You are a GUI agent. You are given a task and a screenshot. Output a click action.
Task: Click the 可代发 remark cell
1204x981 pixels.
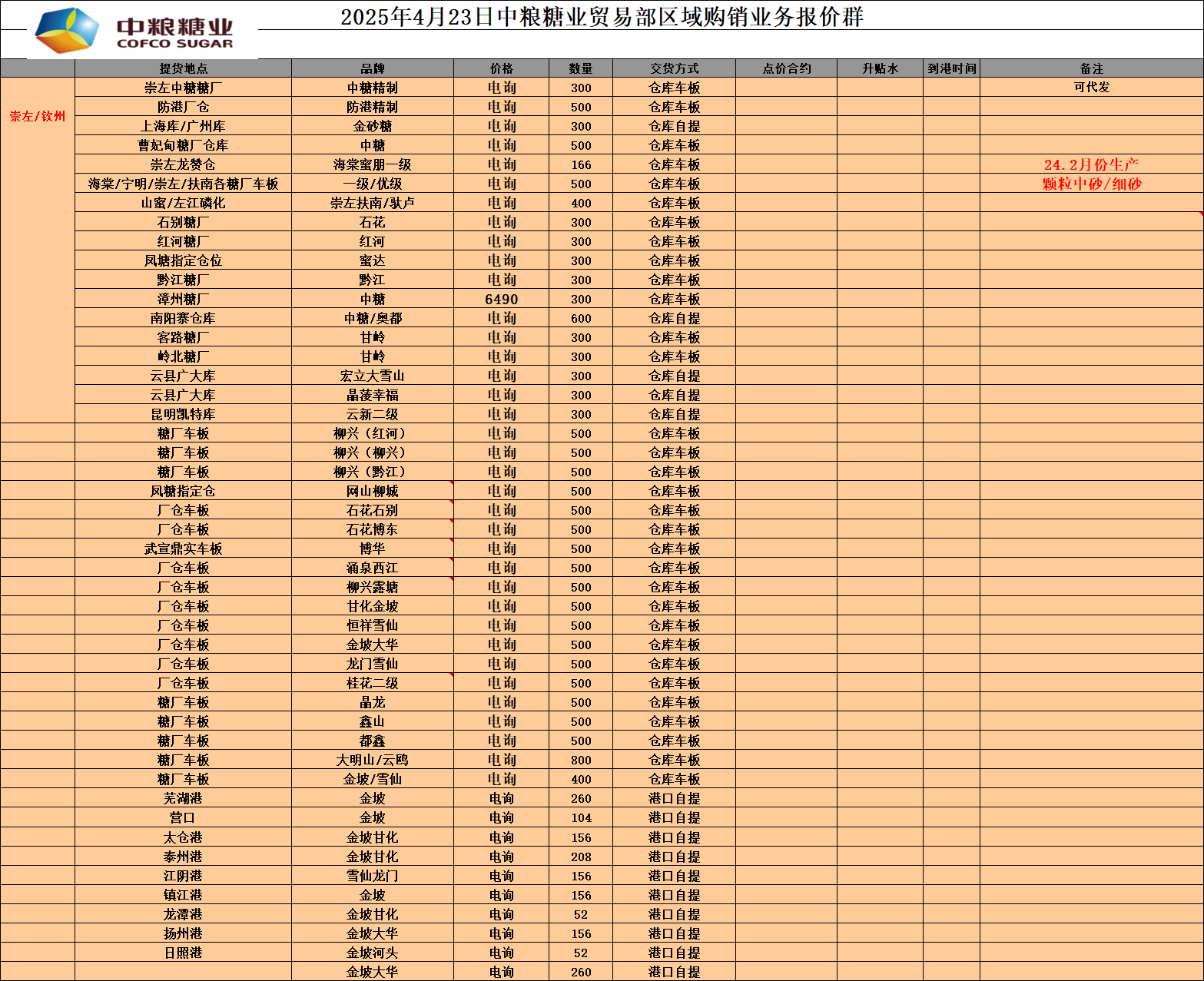point(1091,88)
